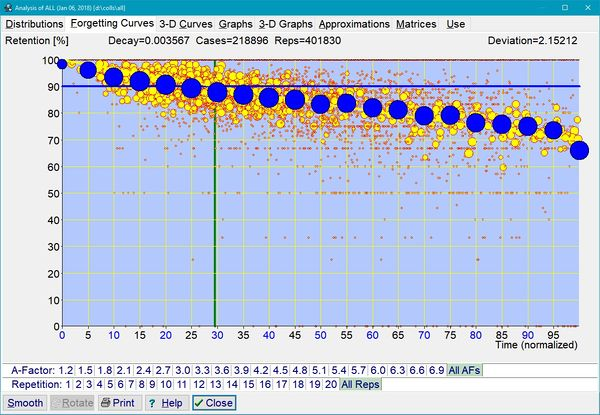
Task: Click the Print button
Action: [x=120, y=403]
